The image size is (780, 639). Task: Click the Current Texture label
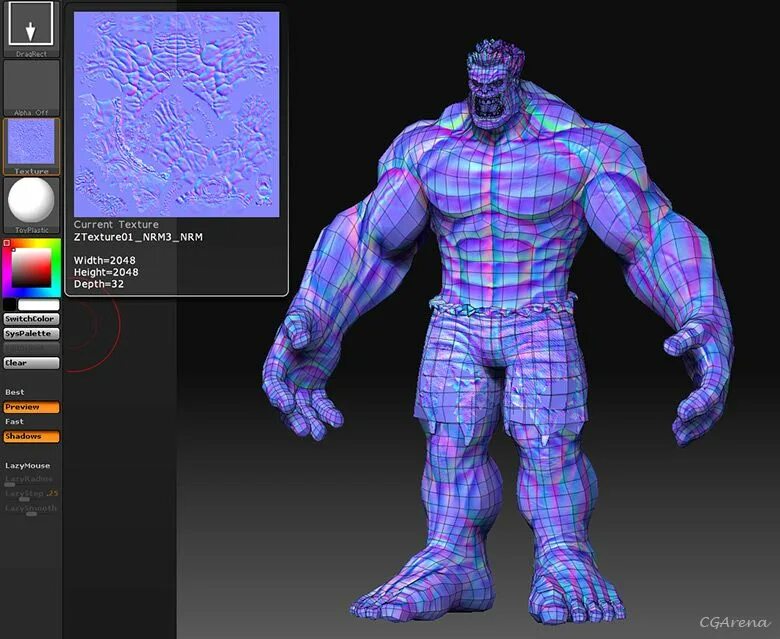pos(116,225)
